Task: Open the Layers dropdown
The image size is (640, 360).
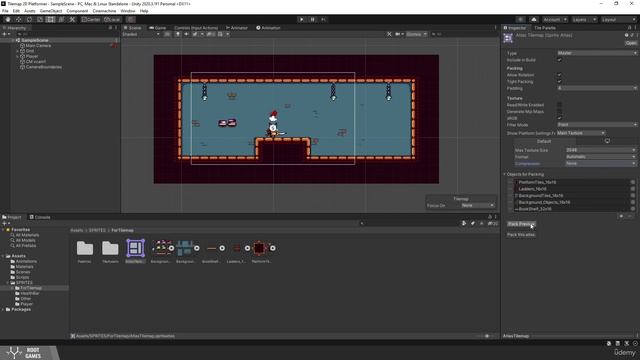Action: 584,19
